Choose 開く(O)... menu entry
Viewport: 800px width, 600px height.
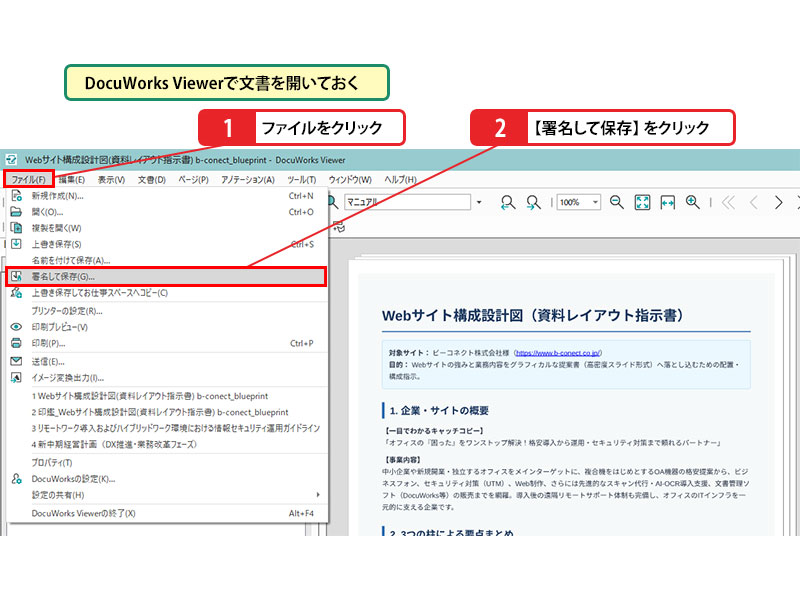[x=166, y=212]
